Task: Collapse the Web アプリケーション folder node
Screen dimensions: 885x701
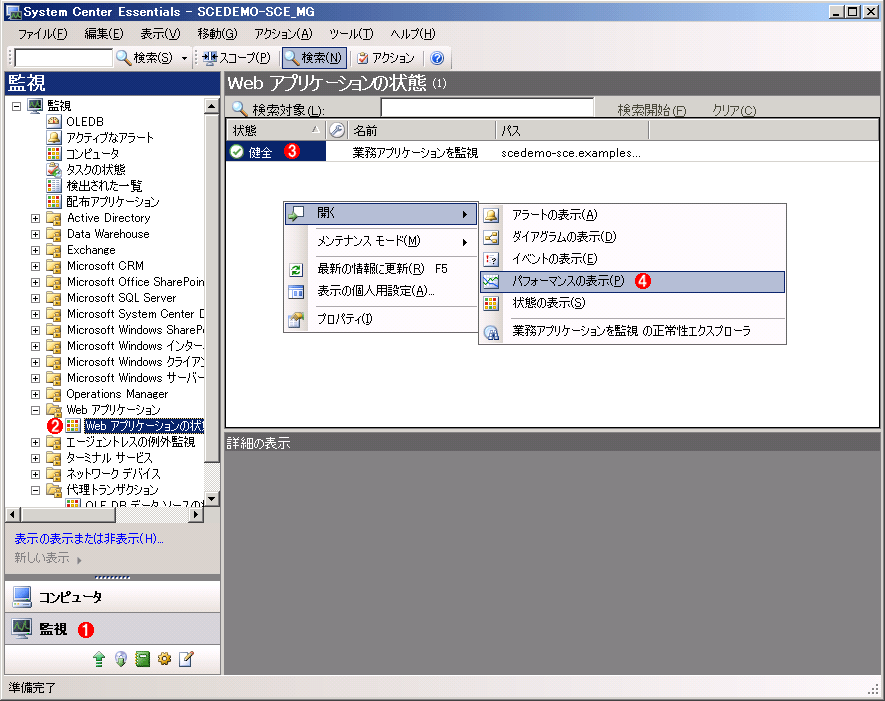Action: coord(36,410)
